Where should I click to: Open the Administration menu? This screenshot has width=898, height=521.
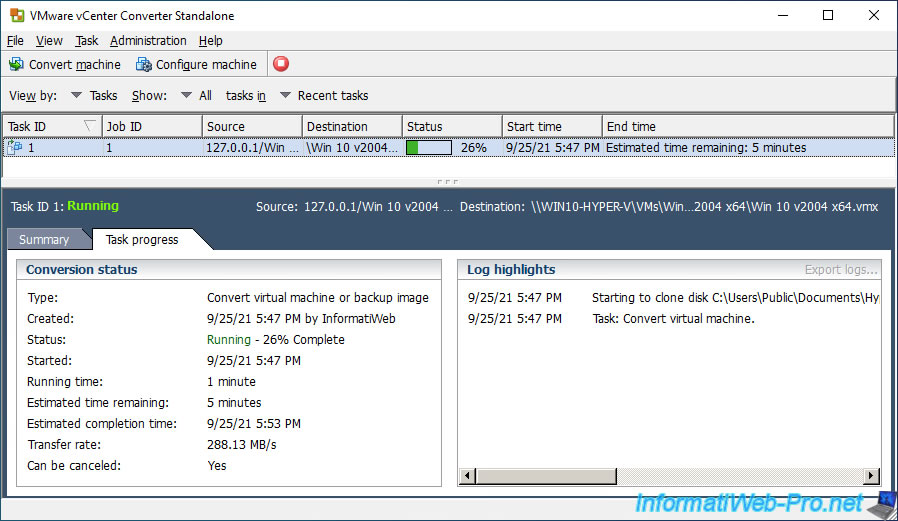click(148, 41)
